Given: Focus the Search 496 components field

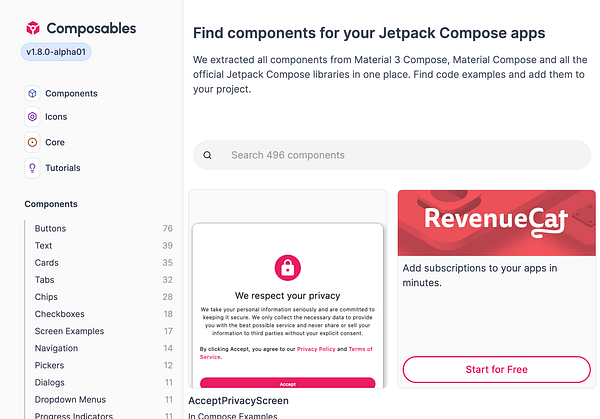Looking at the screenshot, I should tap(400, 155).
